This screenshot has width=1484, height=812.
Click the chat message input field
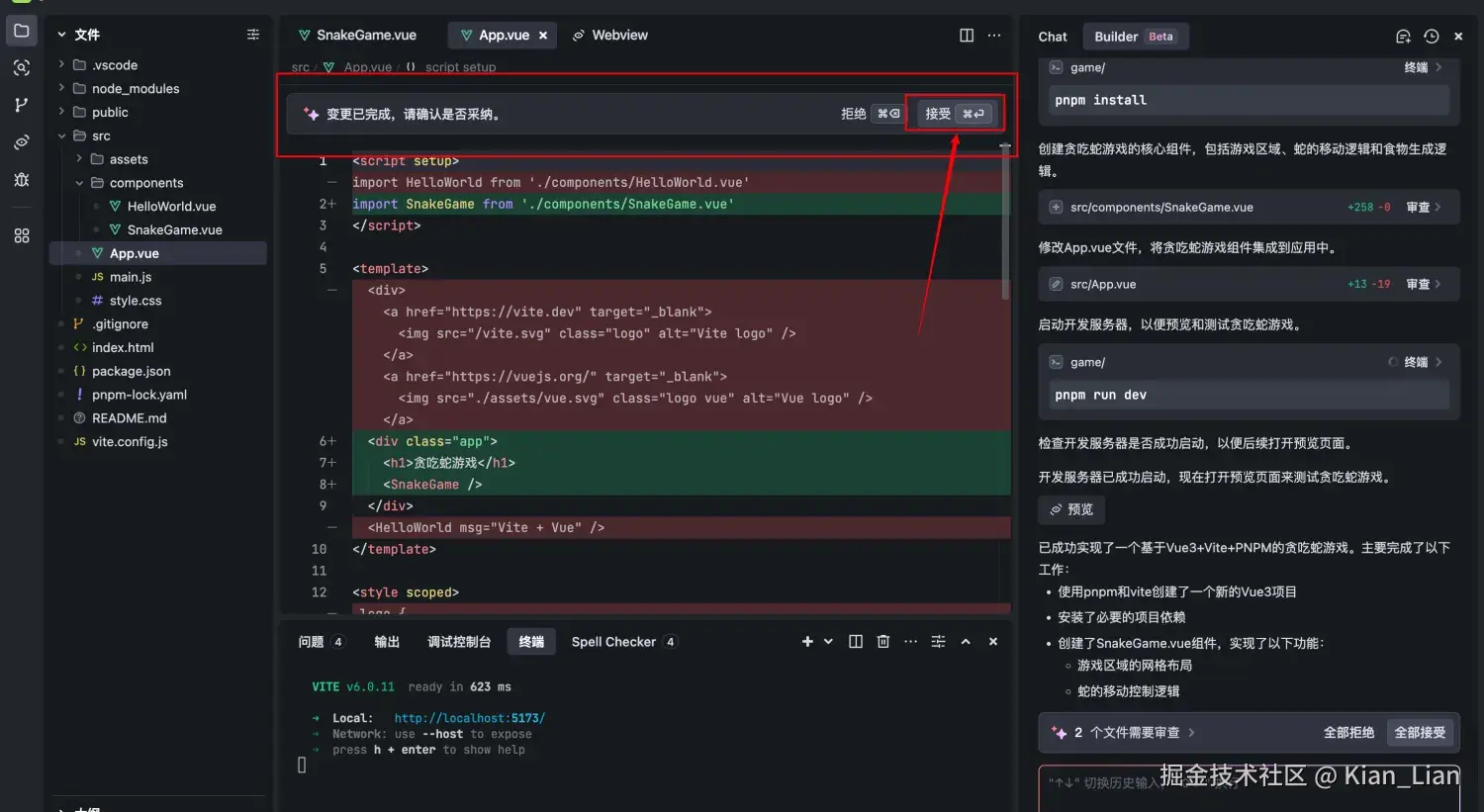(1250, 787)
